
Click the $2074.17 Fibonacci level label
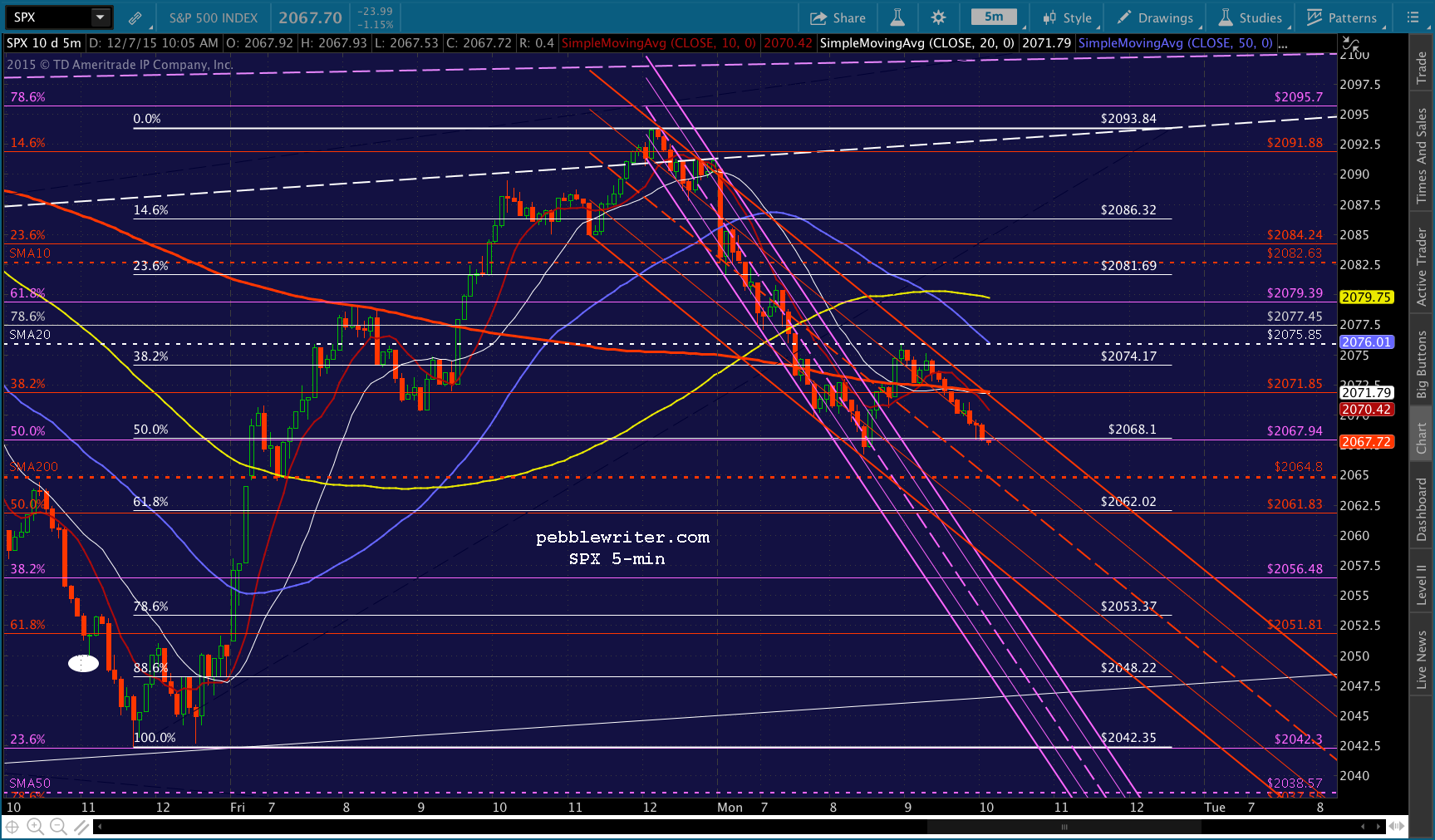click(1128, 356)
